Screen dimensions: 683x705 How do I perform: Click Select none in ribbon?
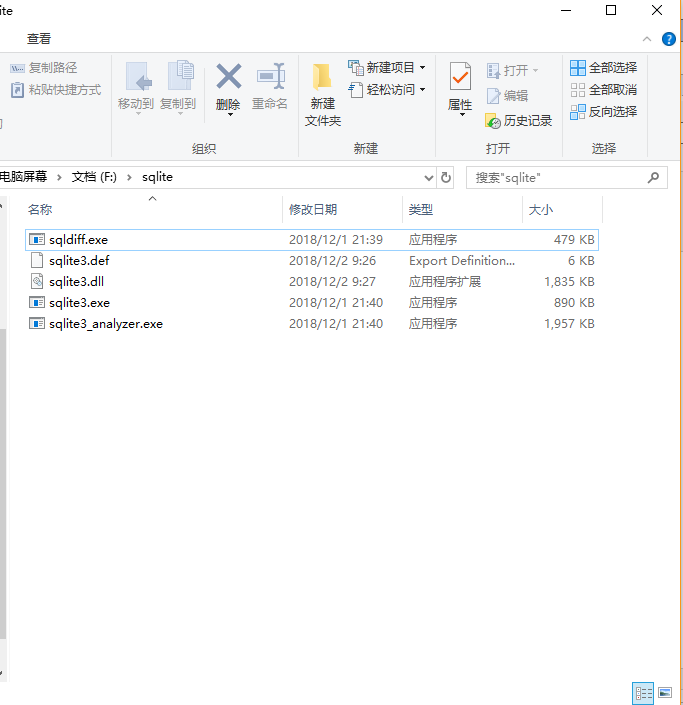pos(603,90)
